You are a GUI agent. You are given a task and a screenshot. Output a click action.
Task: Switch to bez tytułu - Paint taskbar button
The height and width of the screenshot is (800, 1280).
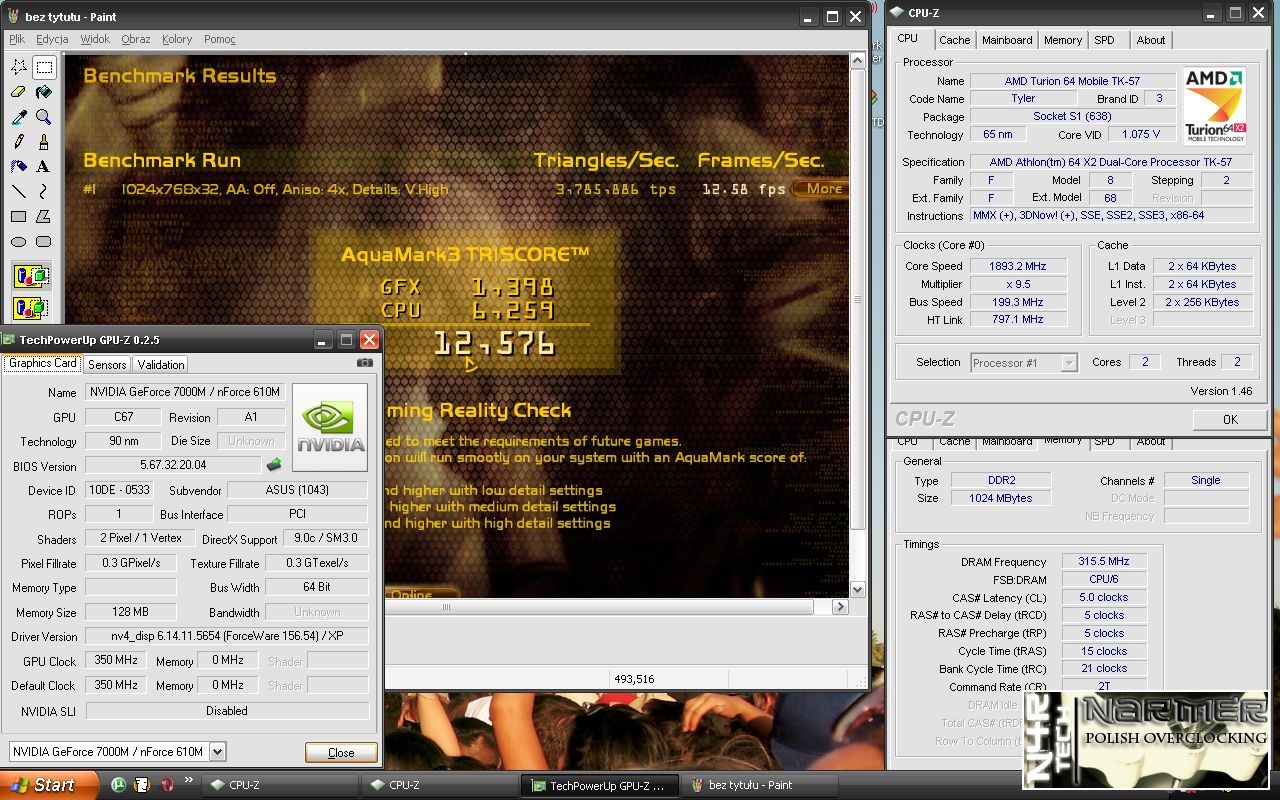tap(759, 785)
